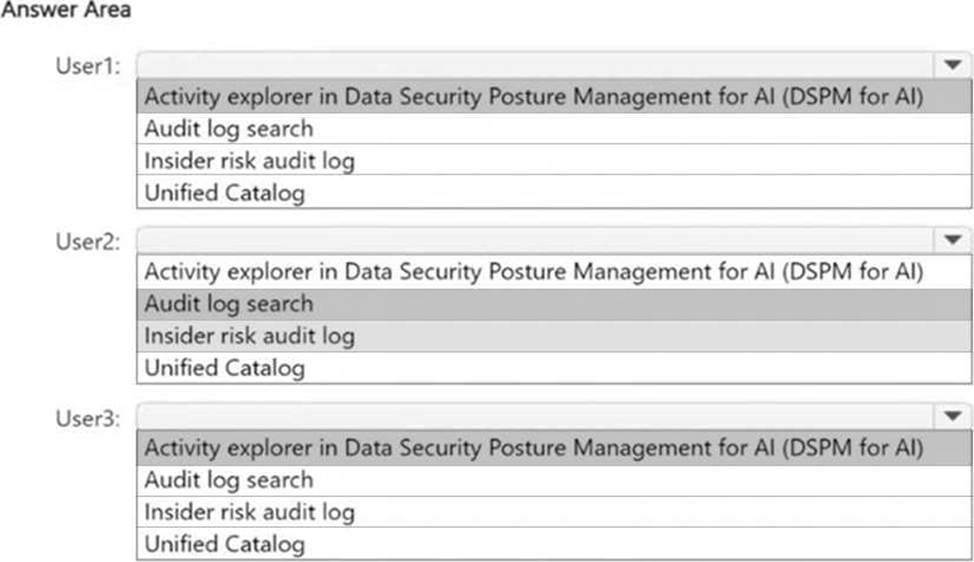974x562 pixels.
Task: Select Unified Catalog in User3 list
Action: [224, 545]
